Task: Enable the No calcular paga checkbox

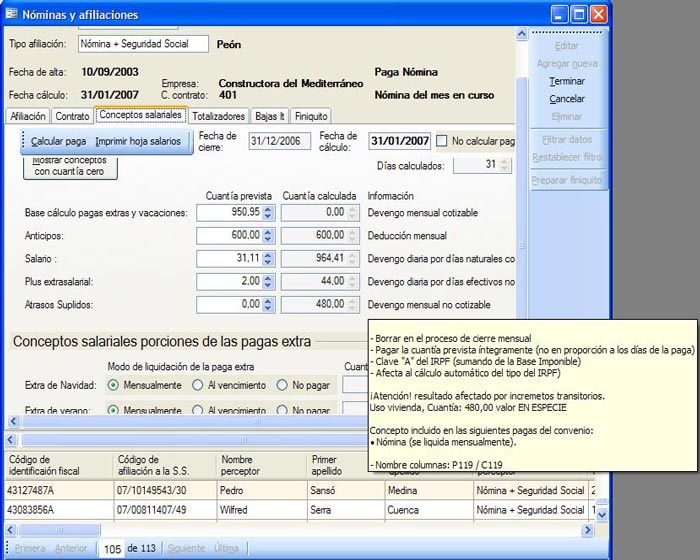Action: [443, 142]
